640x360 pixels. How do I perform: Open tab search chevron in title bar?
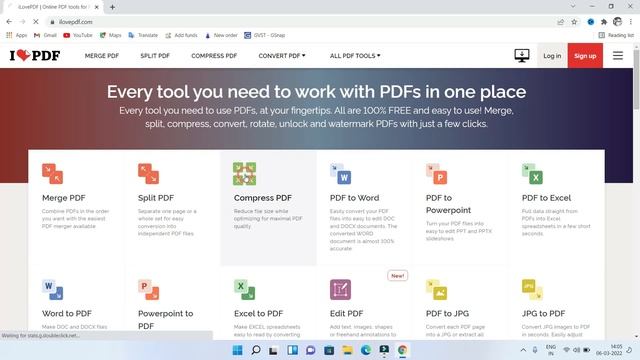tap(573, 7)
